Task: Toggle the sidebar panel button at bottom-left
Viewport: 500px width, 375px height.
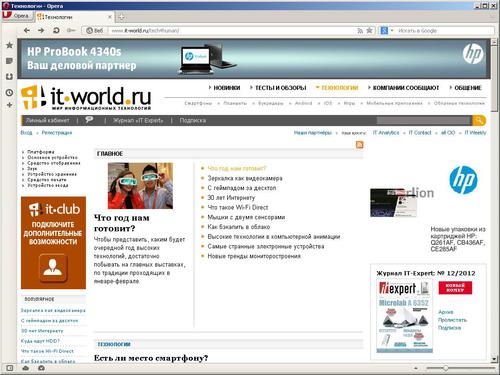Action: point(10,368)
